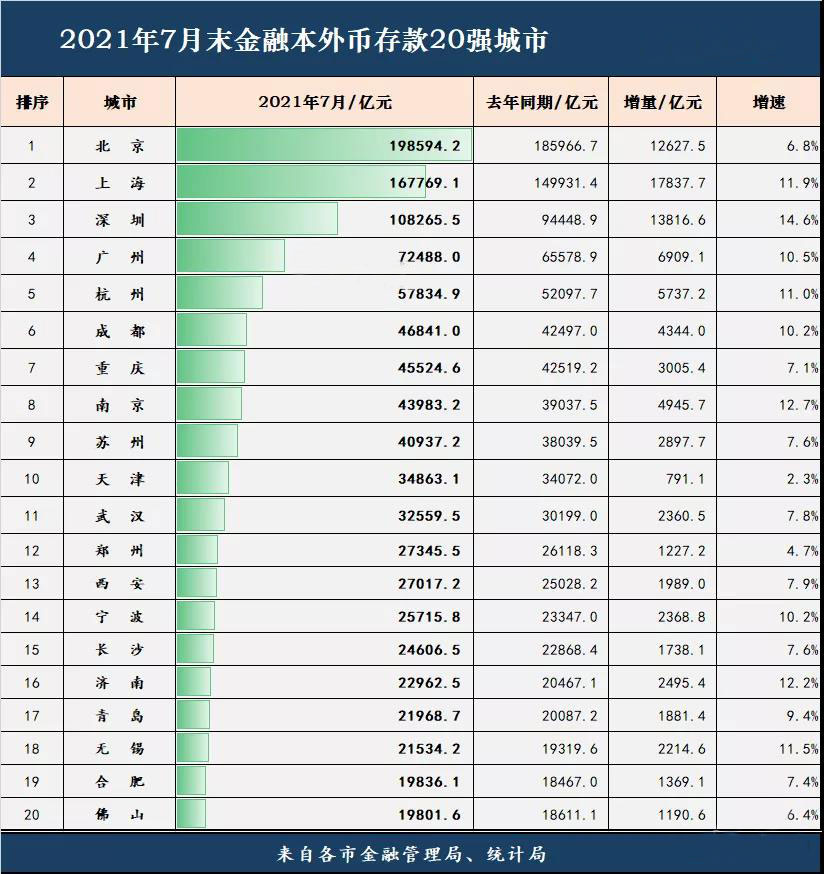Click last-year value 39037.5 for 南京
Image resolution: width=824 pixels, height=874 pixels.
(570, 405)
